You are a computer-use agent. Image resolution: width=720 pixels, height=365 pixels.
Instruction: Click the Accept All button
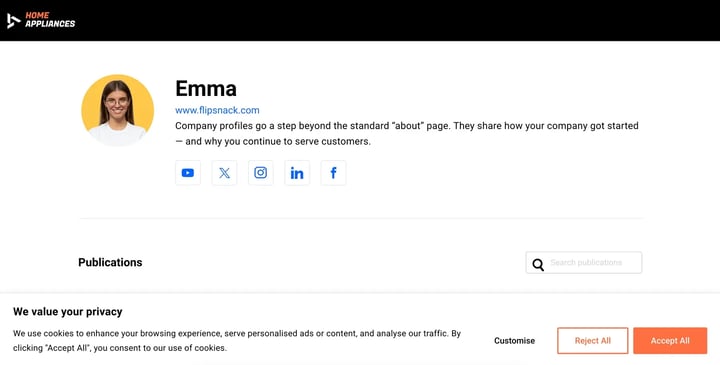click(x=670, y=341)
